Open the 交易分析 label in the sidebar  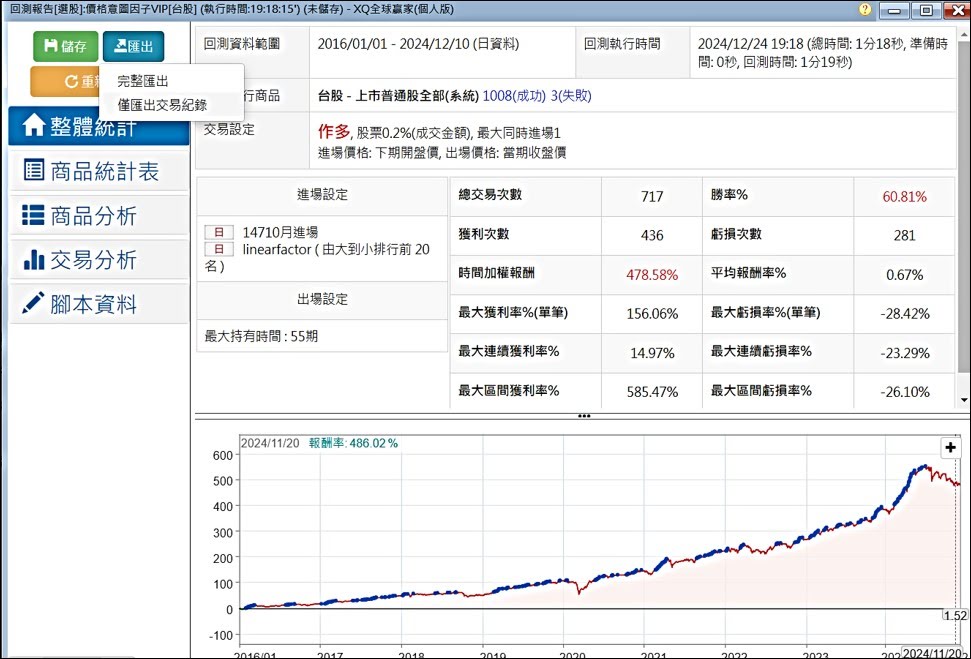coord(93,260)
